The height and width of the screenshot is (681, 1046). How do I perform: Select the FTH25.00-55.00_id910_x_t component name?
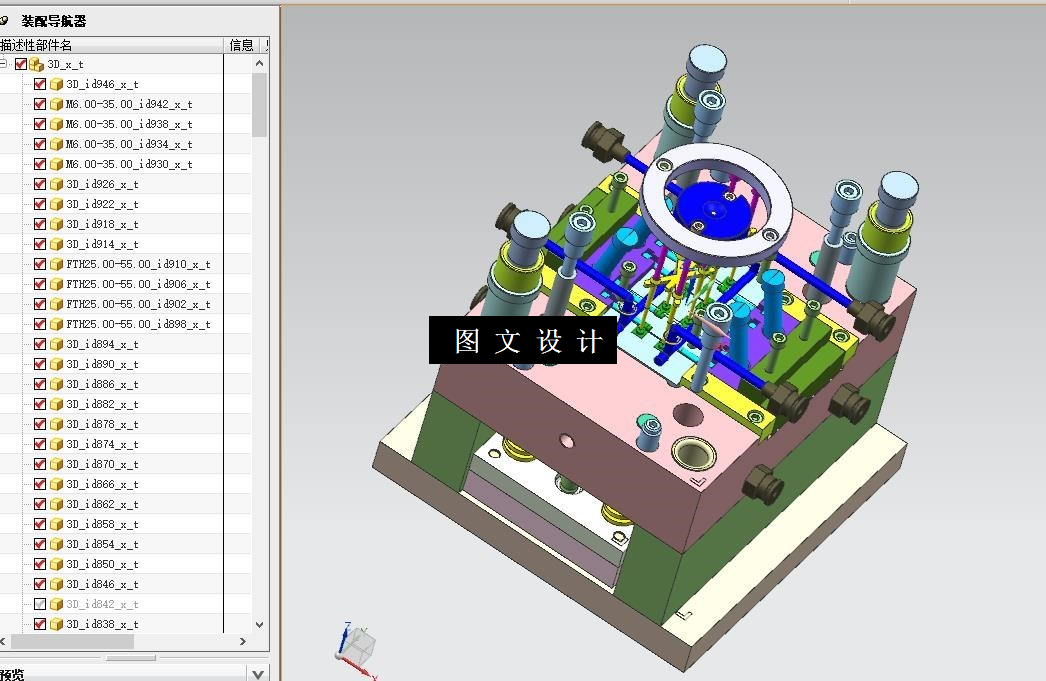tap(138, 264)
